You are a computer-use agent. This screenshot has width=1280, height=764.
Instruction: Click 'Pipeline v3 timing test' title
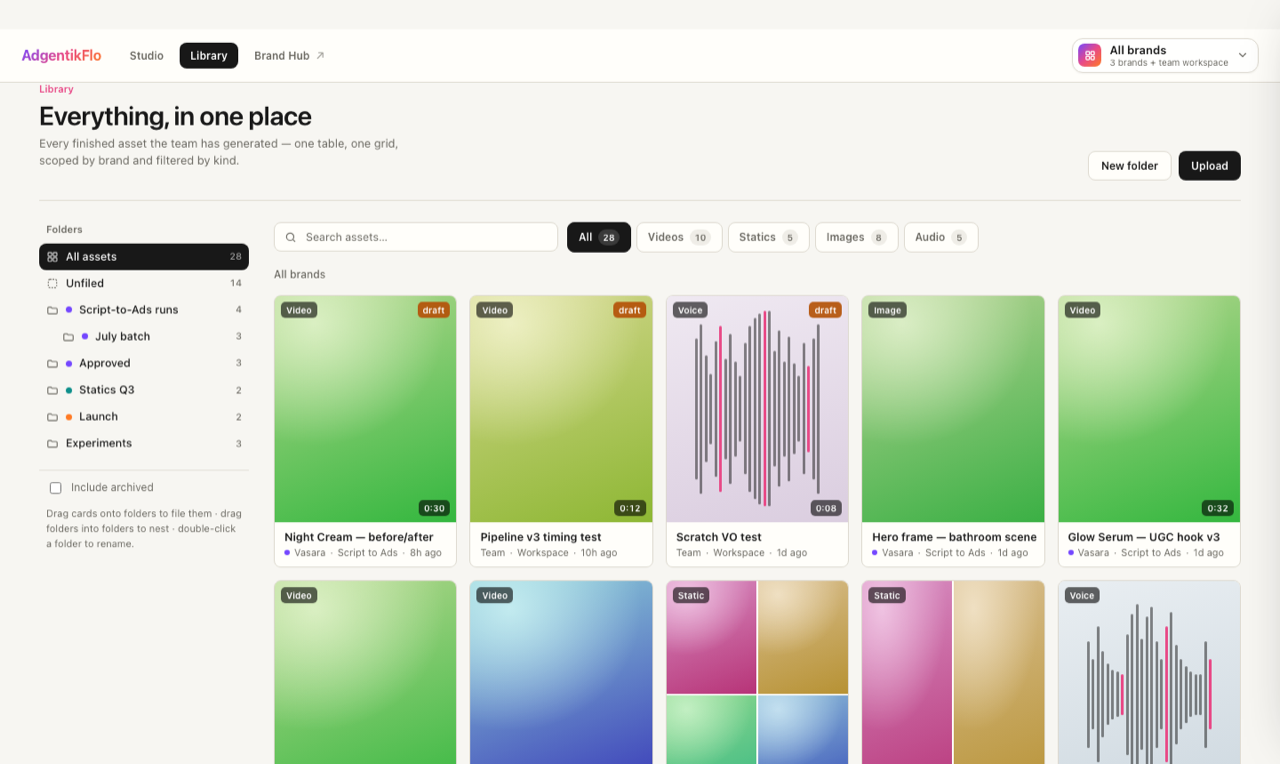(x=541, y=537)
